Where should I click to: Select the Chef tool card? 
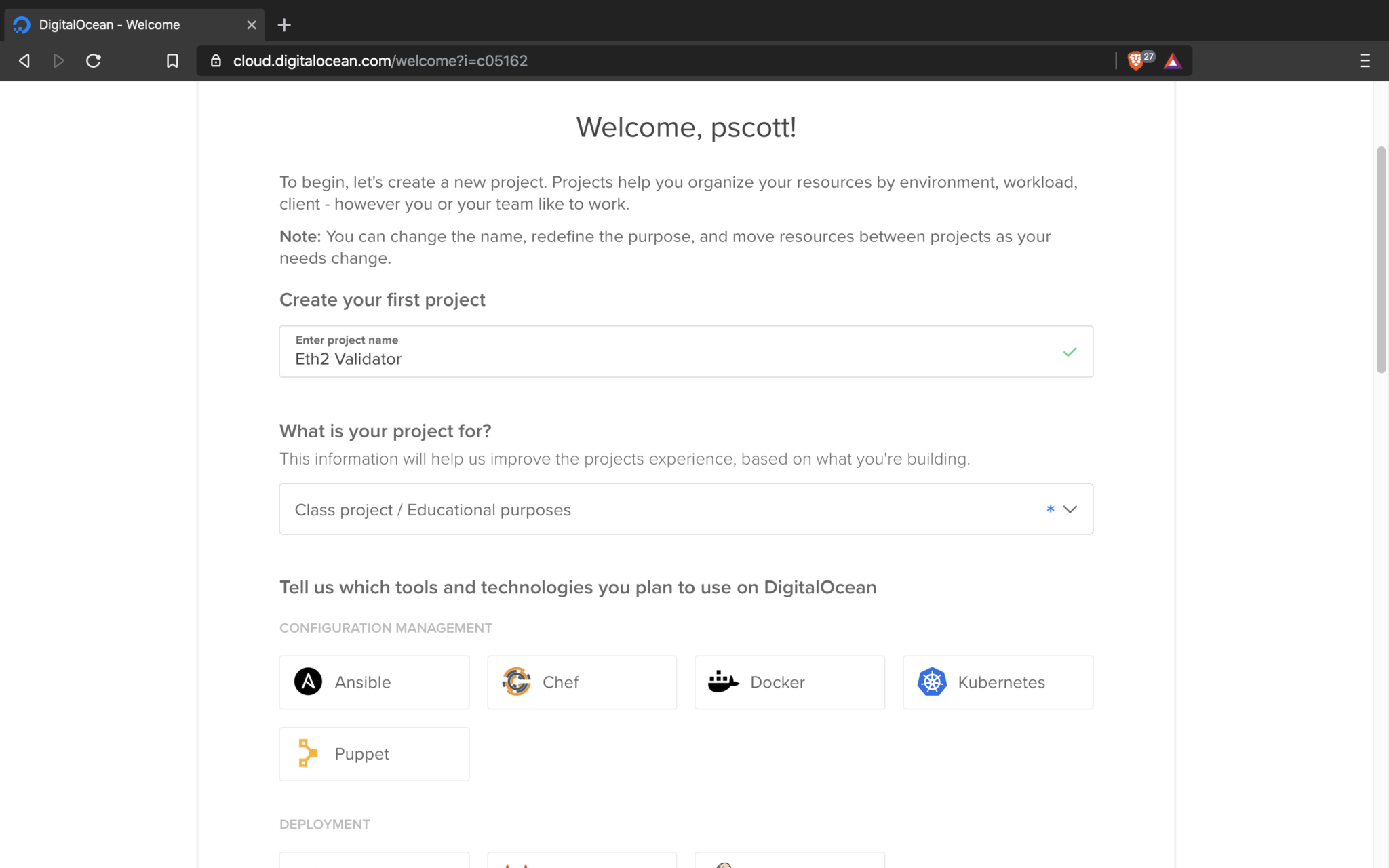click(x=582, y=682)
